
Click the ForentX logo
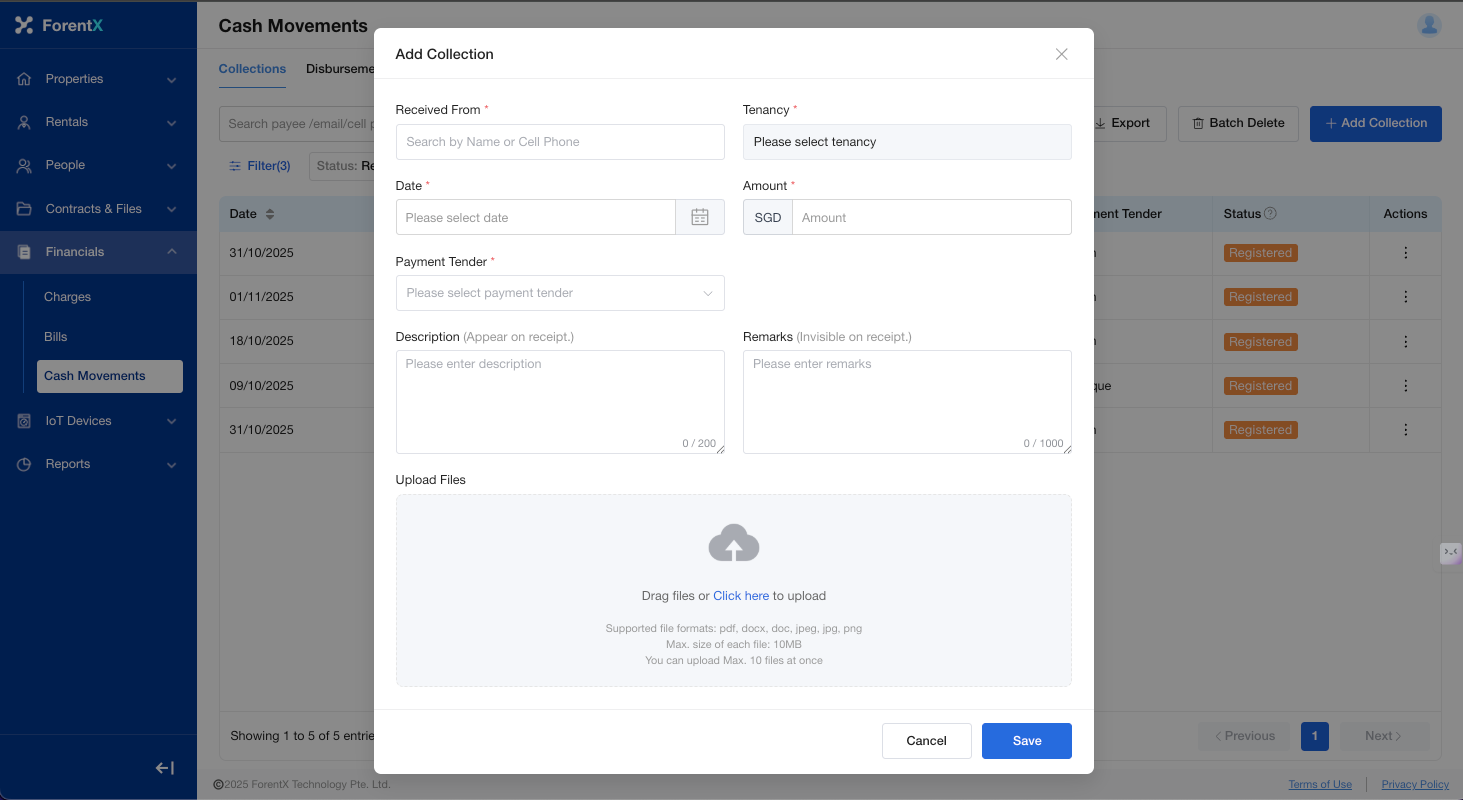coord(59,25)
